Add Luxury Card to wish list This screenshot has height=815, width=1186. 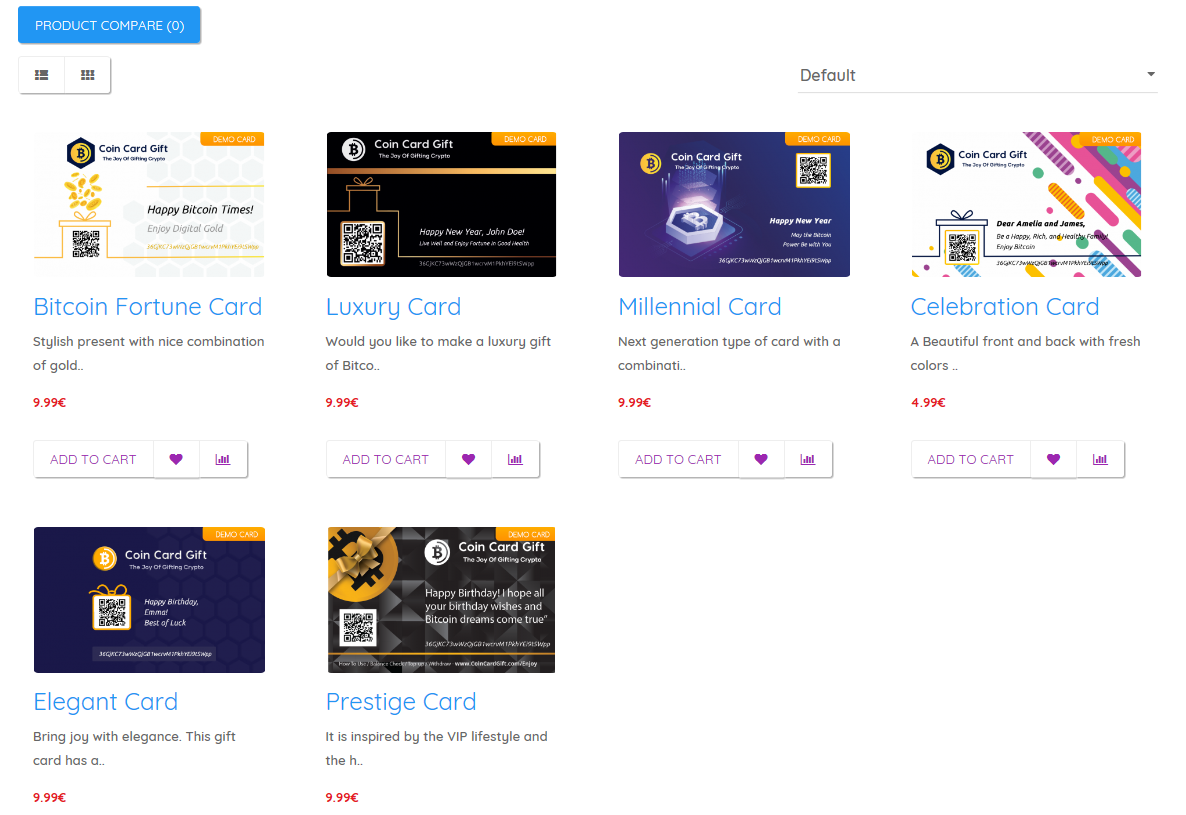(469, 459)
